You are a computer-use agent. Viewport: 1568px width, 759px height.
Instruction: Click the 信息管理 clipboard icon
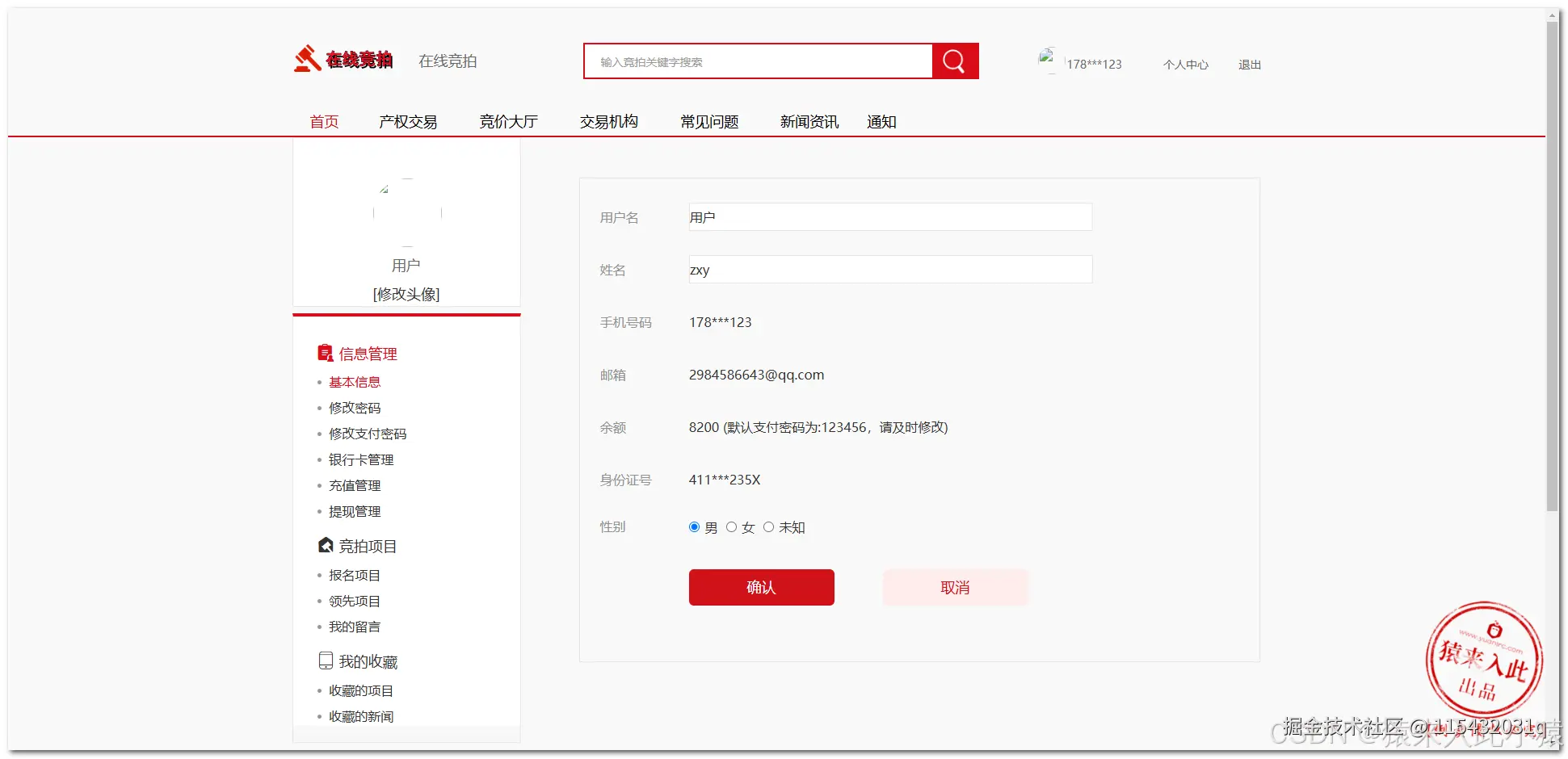tap(324, 352)
